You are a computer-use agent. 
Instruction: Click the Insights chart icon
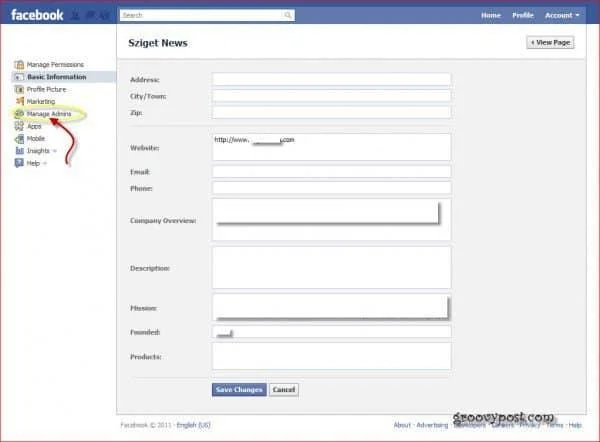19,151
